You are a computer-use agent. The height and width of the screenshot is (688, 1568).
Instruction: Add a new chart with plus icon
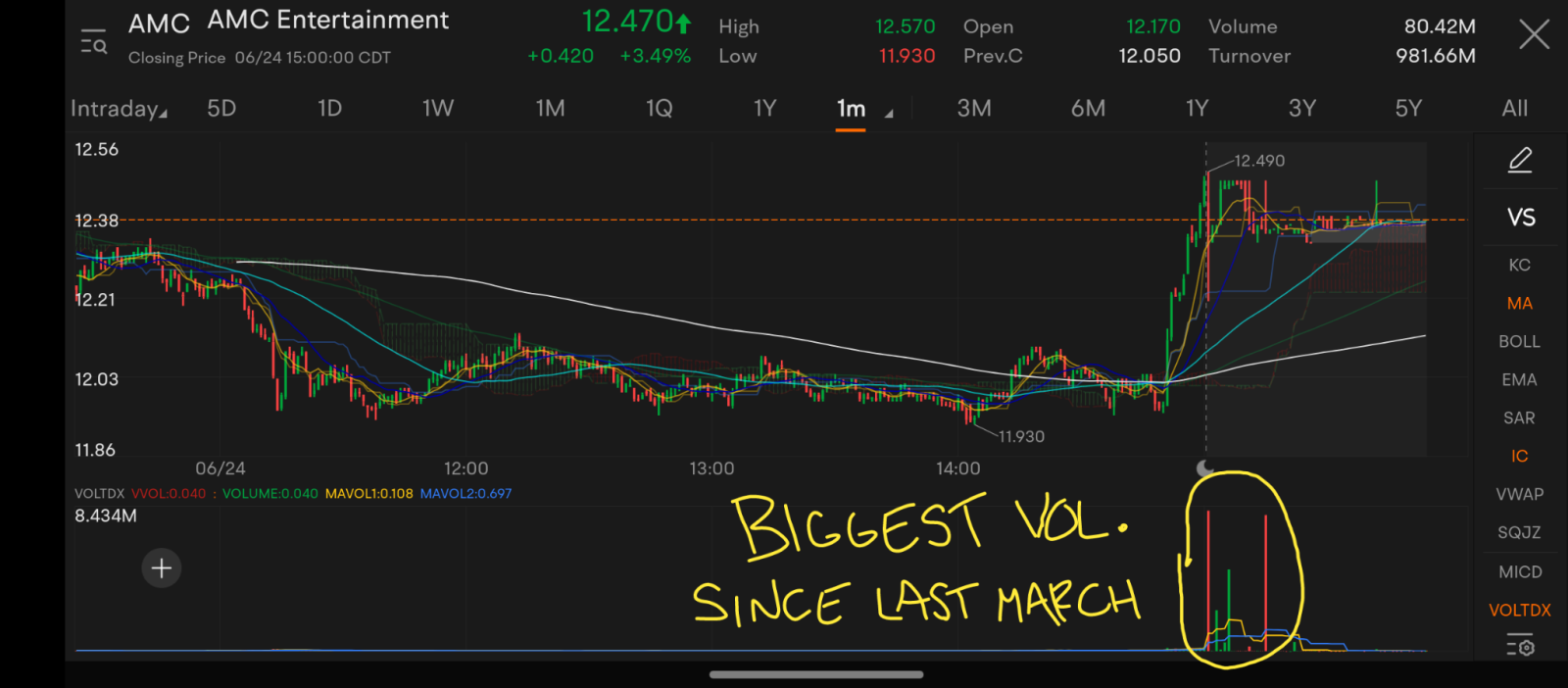[162, 568]
